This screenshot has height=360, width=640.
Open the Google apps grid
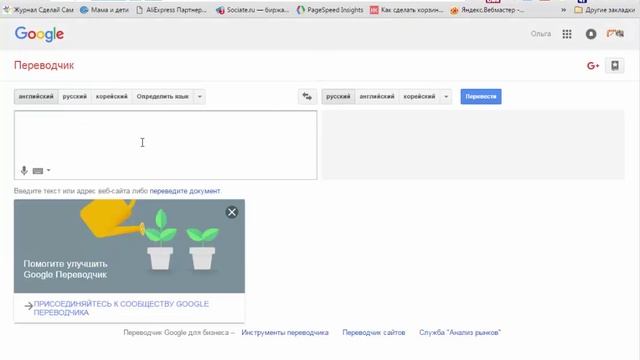pos(567,34)
